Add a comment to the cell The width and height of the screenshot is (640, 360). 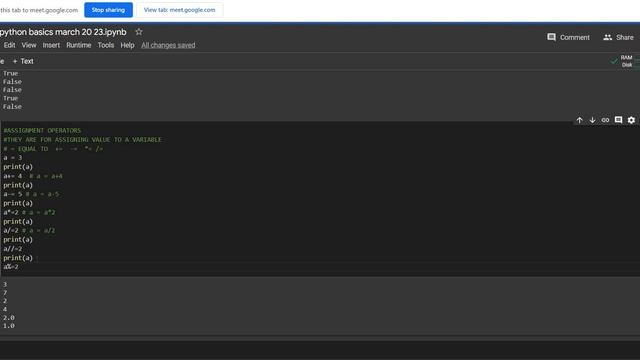click(618, 120)
